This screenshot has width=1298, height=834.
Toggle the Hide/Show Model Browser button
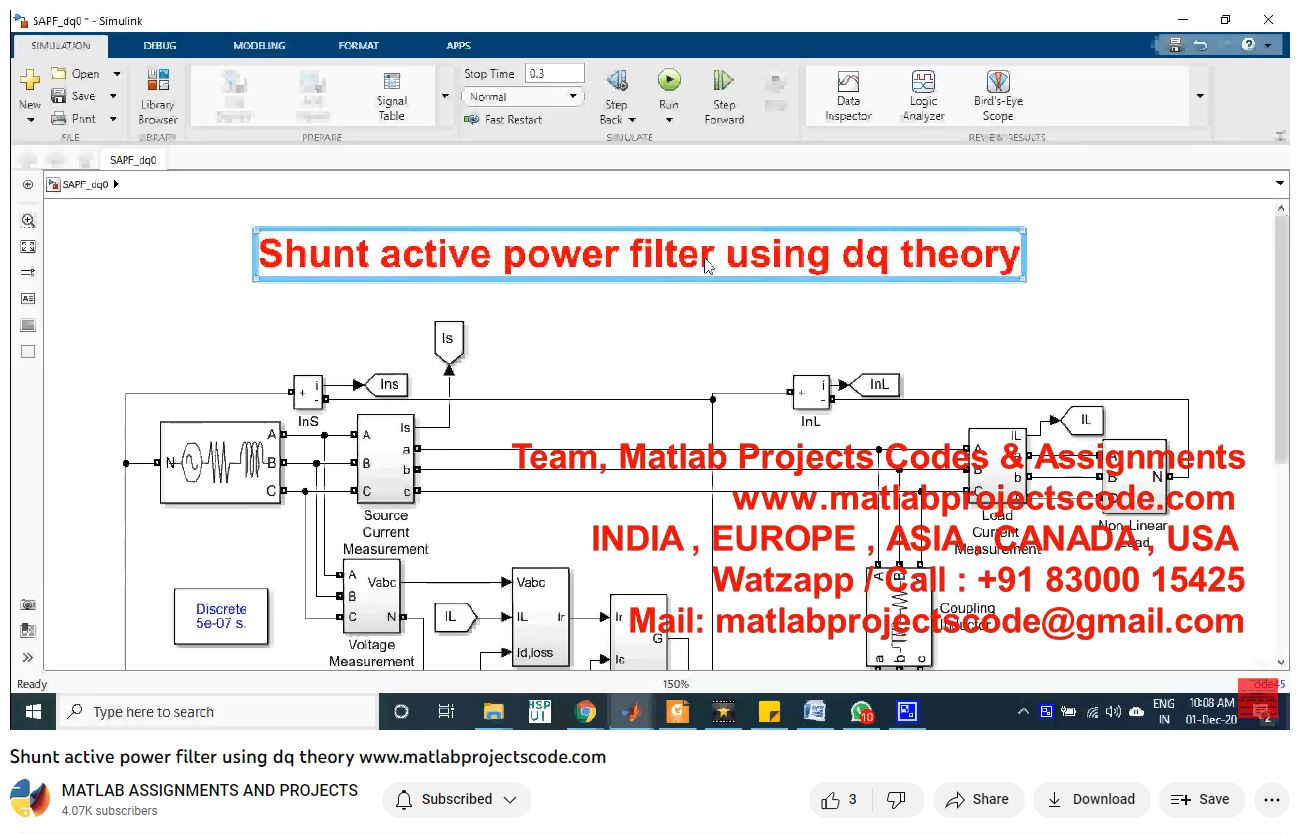28,184
